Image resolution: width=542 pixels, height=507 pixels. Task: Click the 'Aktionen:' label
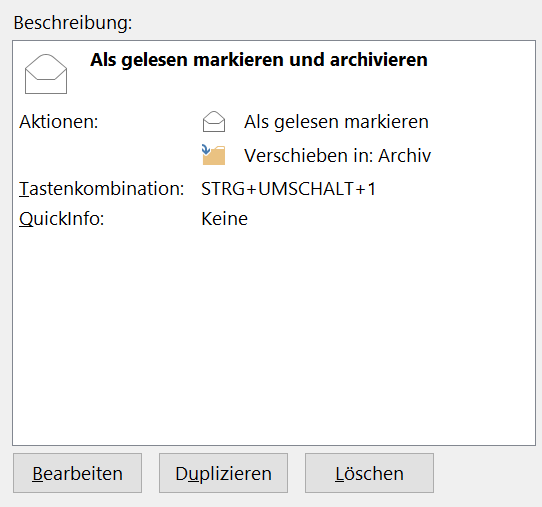tap(59, 122)
